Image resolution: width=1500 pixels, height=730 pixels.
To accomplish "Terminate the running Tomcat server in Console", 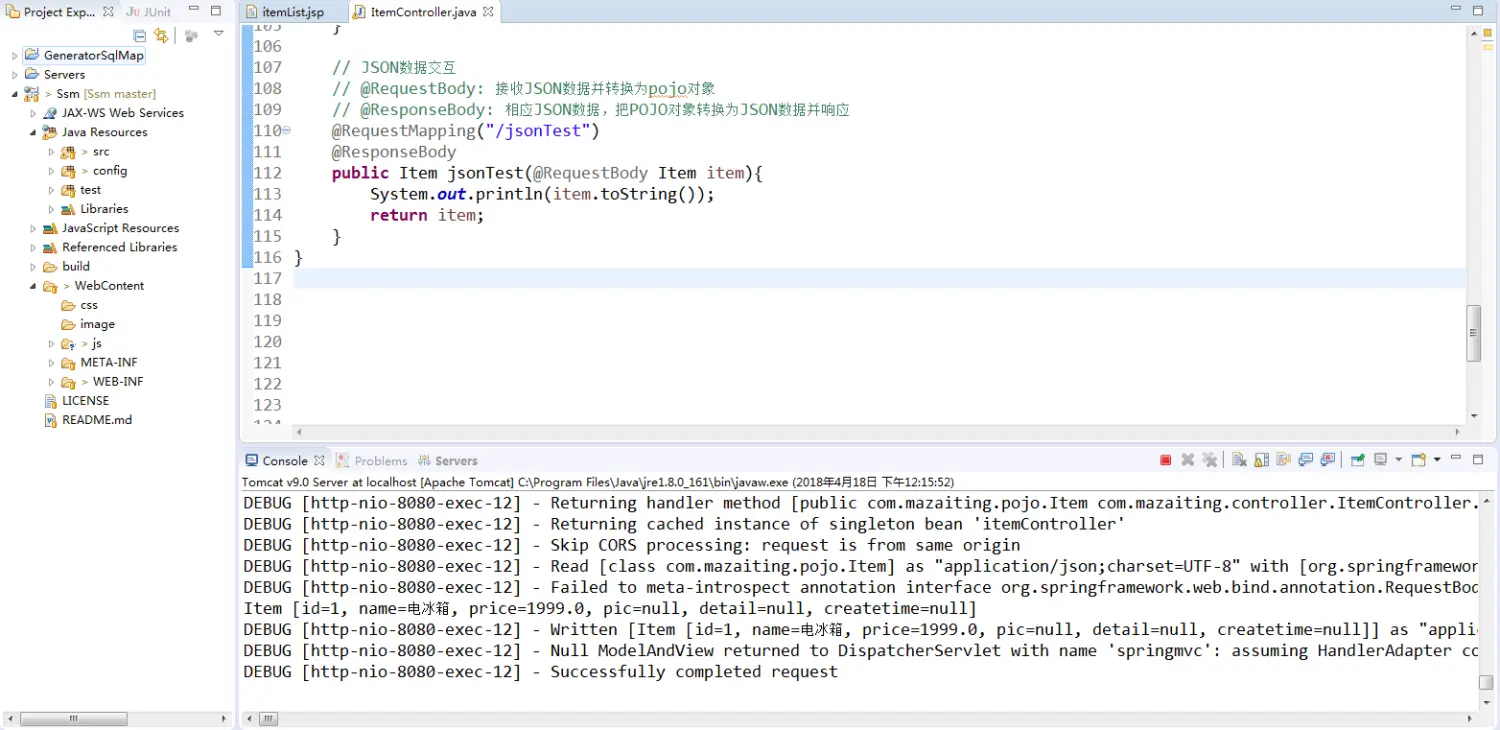I will point(1165,460).
